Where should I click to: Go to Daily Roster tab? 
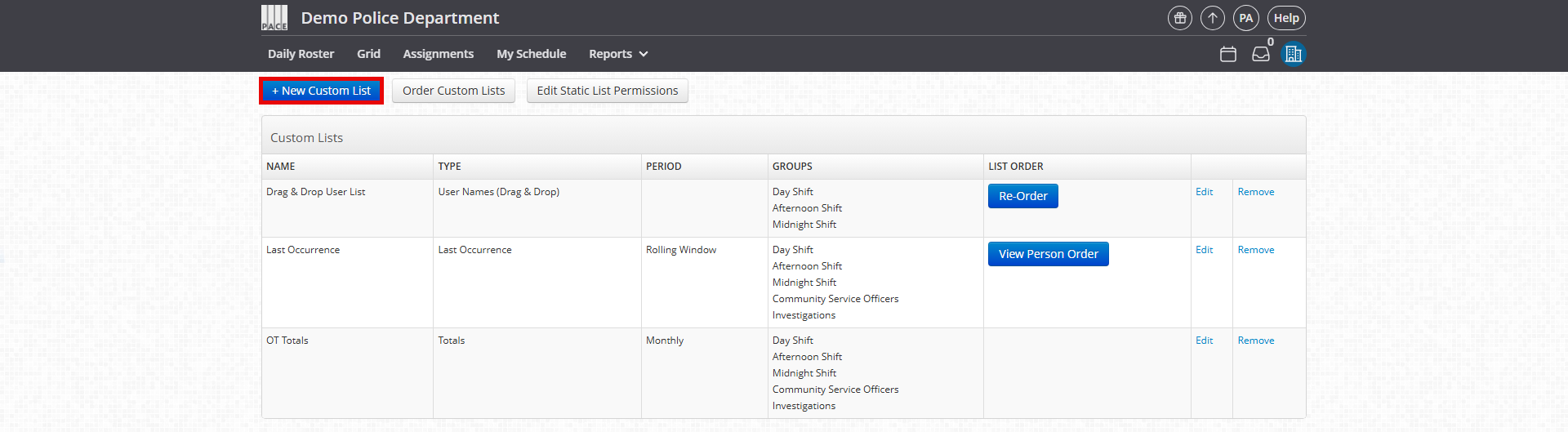[301, 54]
